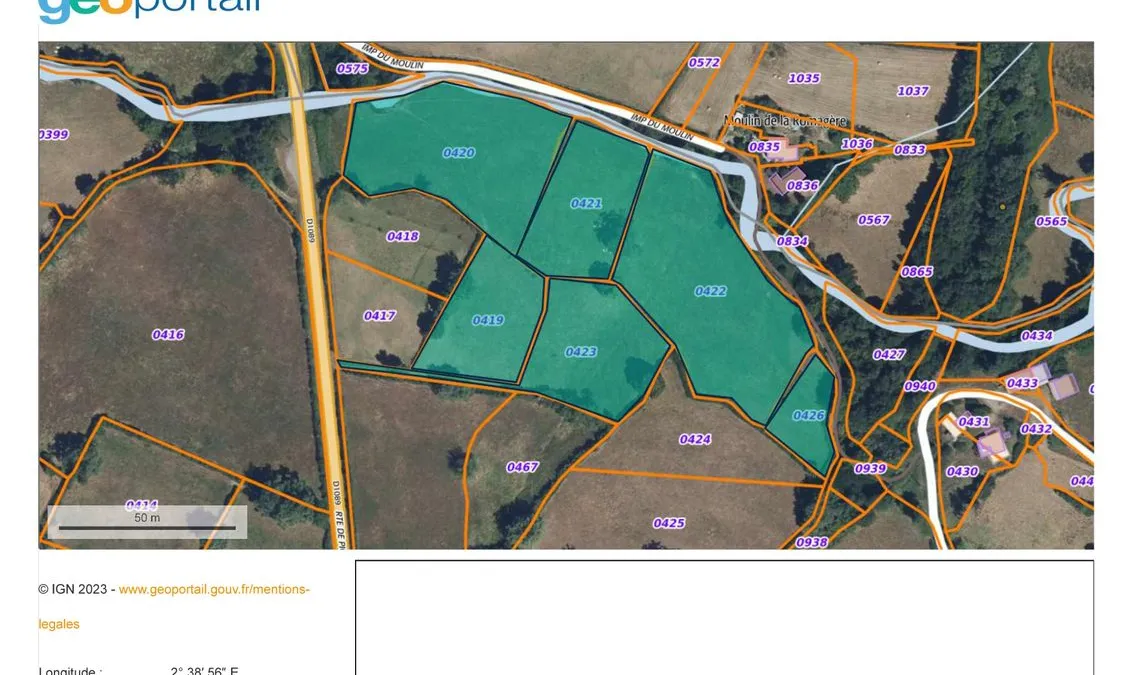Screen dimensions: 1132x675
Task: Click parcel number 0565 on the map
Action: click(x=1051, y=221)
